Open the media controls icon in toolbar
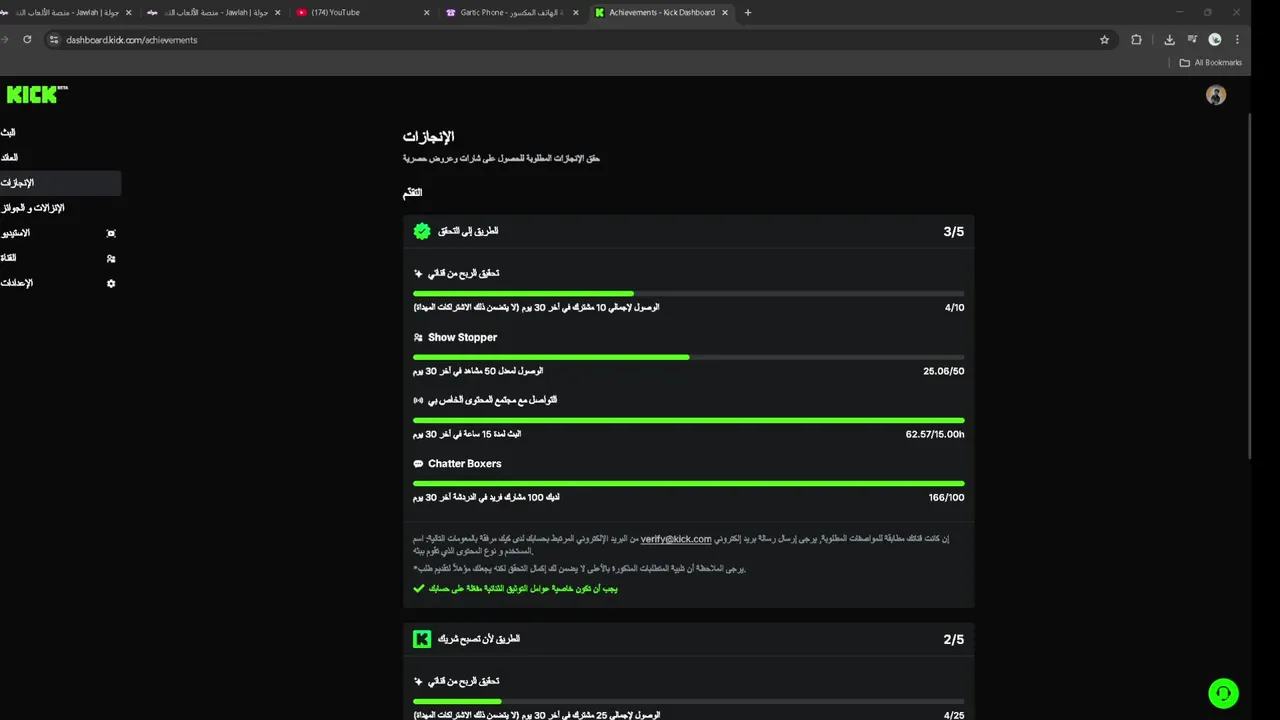1280x720 pixels. pos(1192,40)
